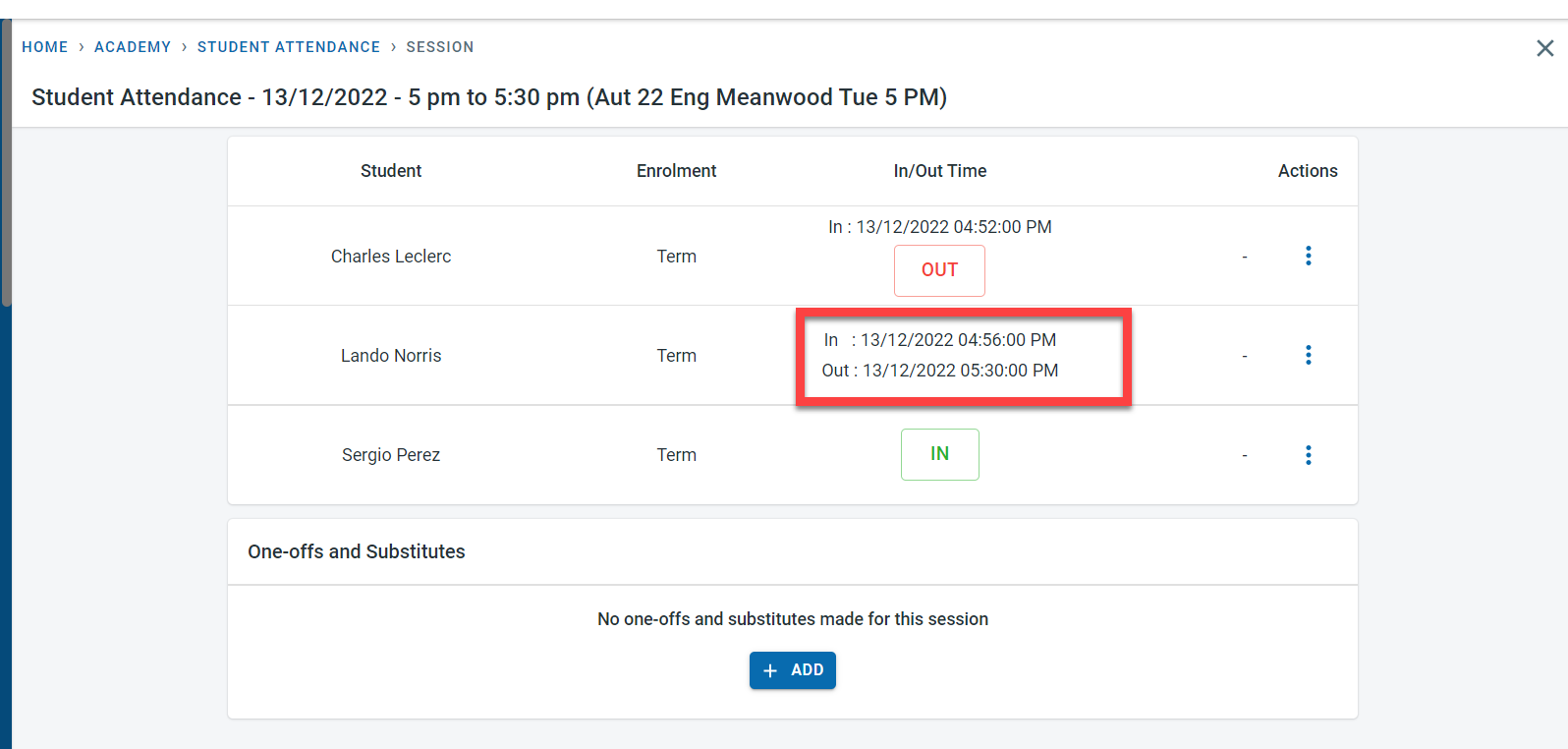
Task: Open STUDENT ATTENDANCE breadcrumb link
Action: click(289, 47)
